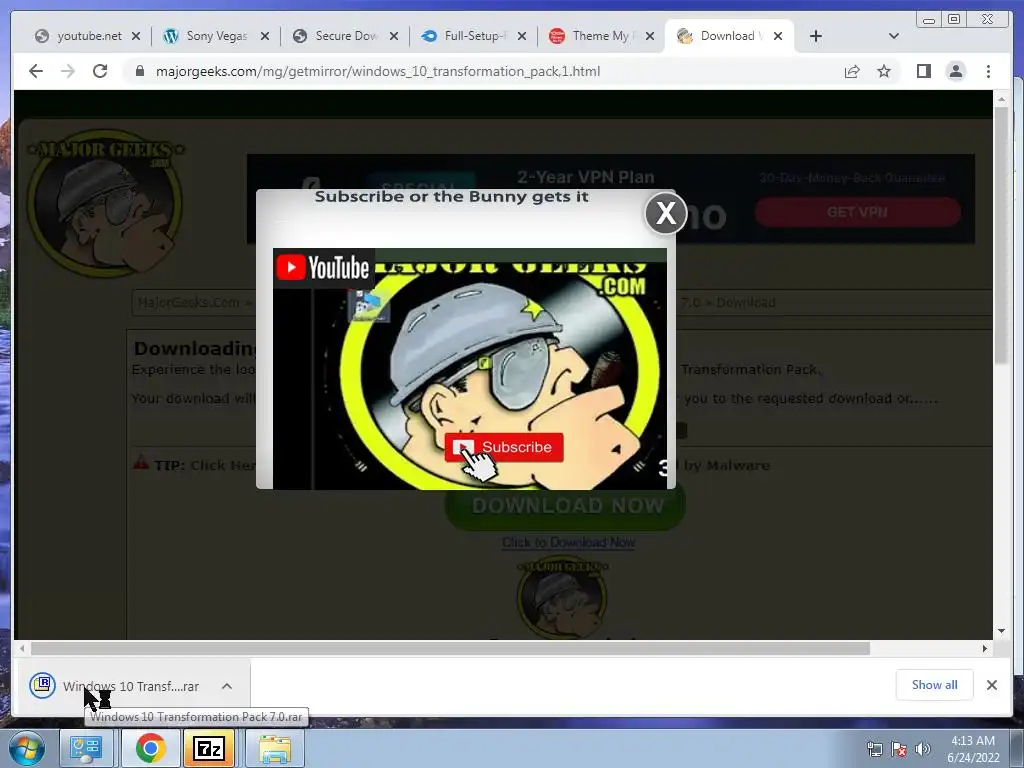The height and width of the screenshot is (768, 1024).
Task: Close the youtube.net tab
Action: click(x=136, y=36)
